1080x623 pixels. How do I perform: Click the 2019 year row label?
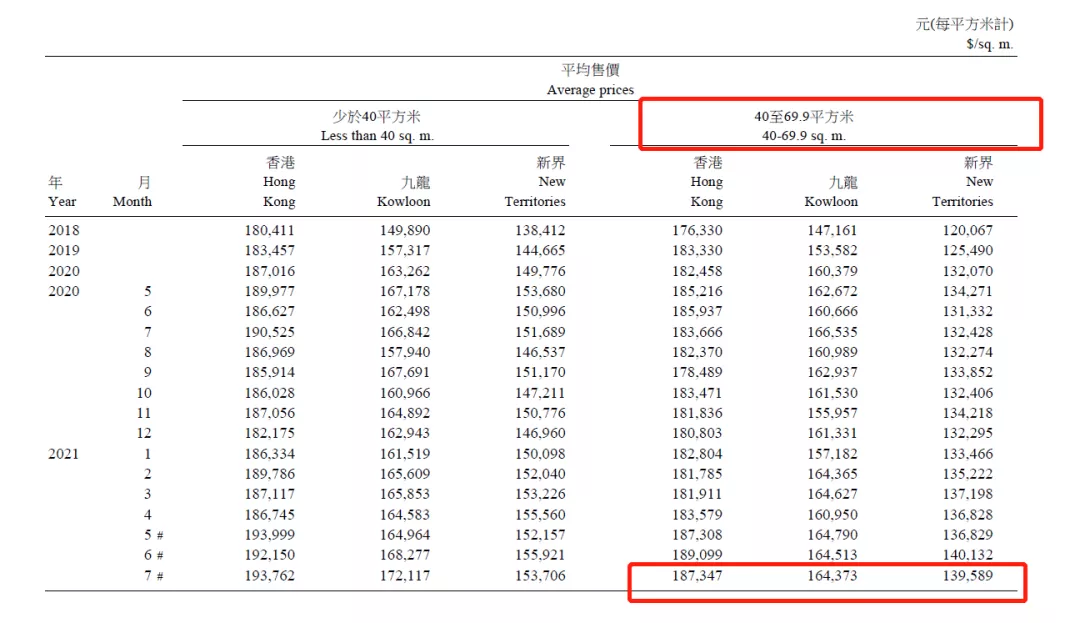pos(63,250)
